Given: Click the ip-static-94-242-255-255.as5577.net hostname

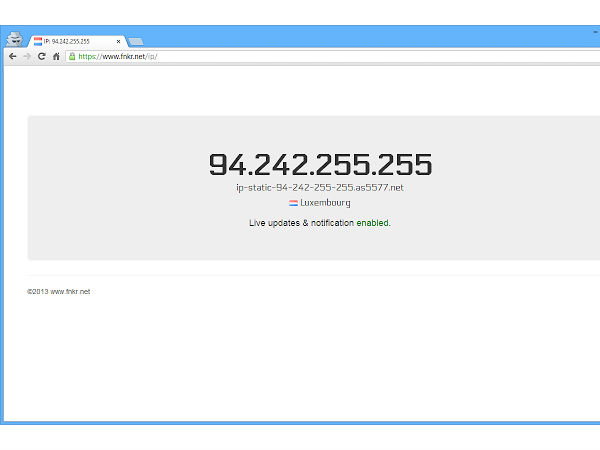Looking at the screenshot, I should [x=320, y=187].
